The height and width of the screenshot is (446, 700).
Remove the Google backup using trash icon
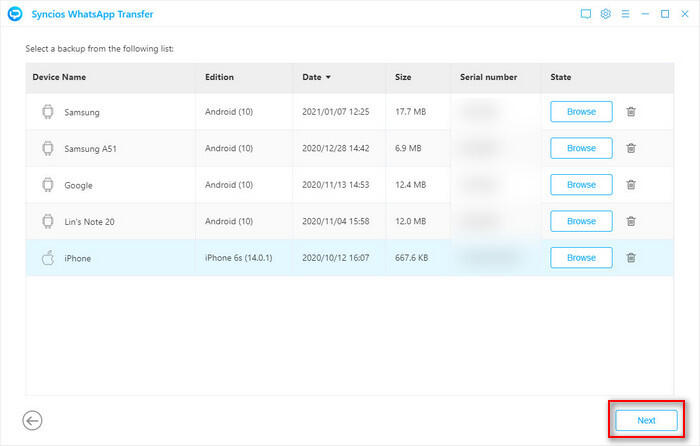coord(631,185)
